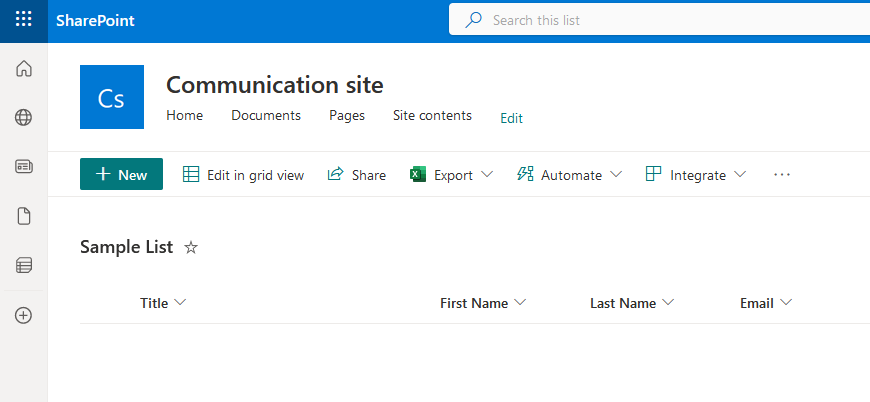This screenshot has height=402, width=870.
Task: Click the Home icon in left rail
Action: tap(24, 69)
